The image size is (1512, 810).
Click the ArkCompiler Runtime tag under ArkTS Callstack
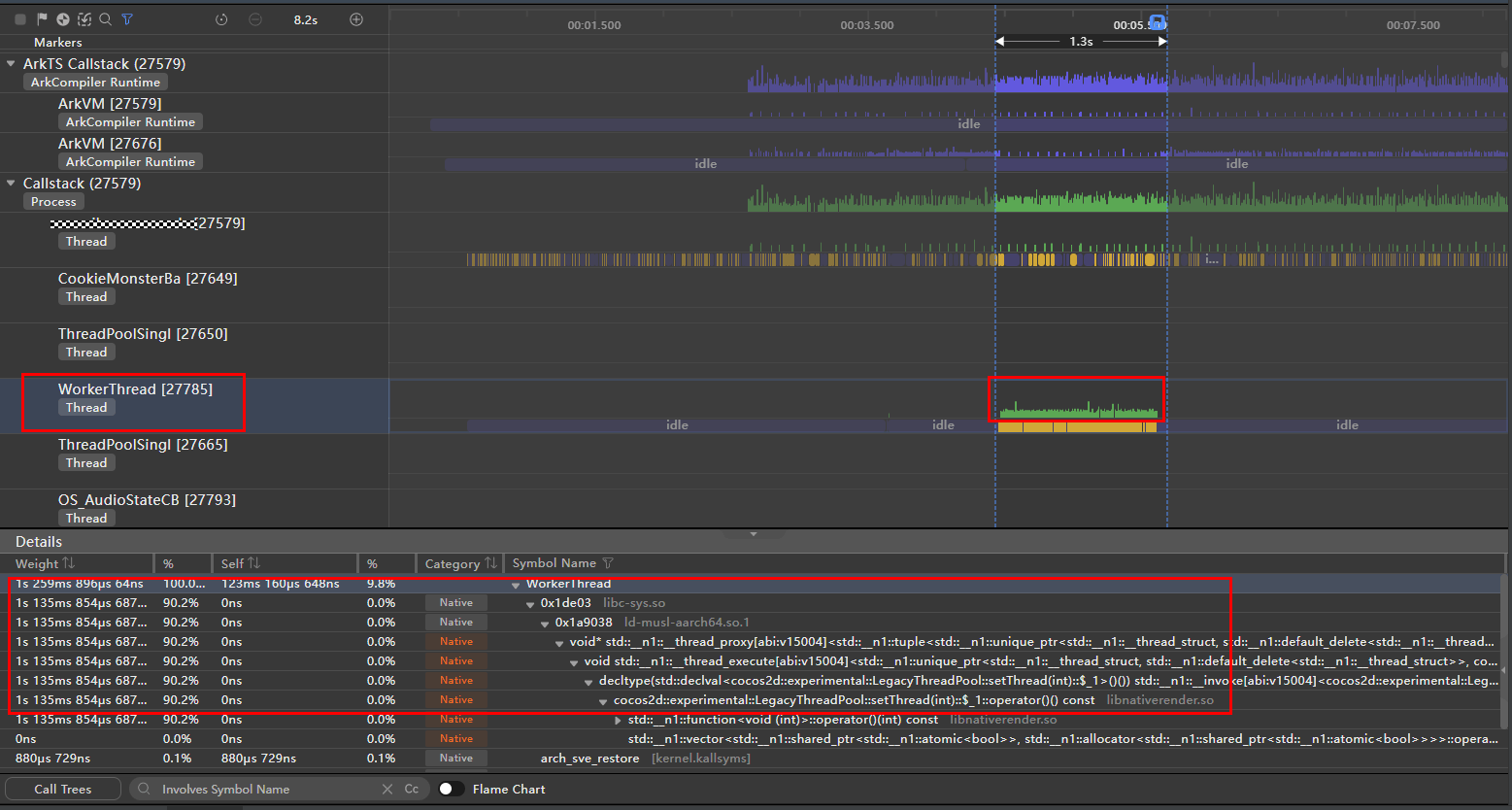(95, 83)
